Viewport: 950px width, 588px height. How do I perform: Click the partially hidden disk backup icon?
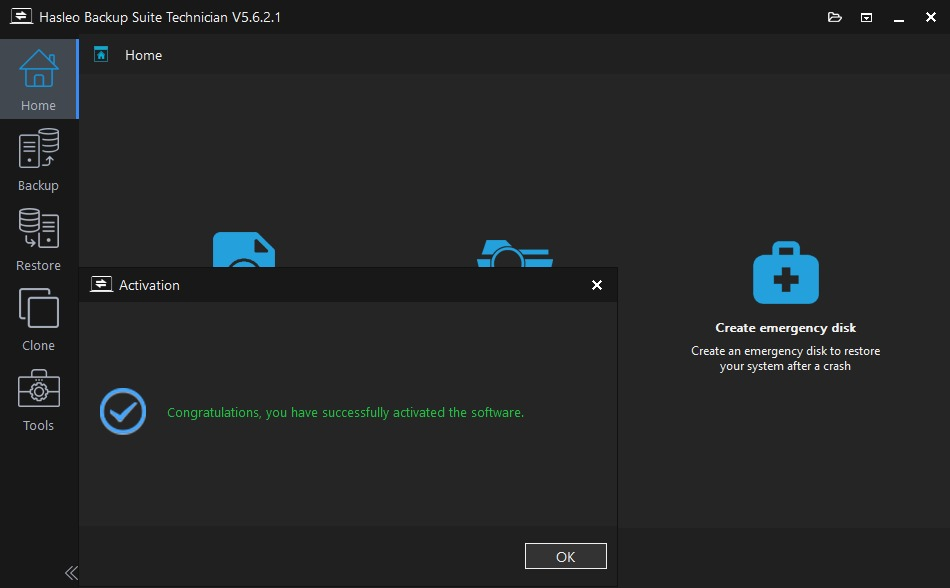point(514,254)
